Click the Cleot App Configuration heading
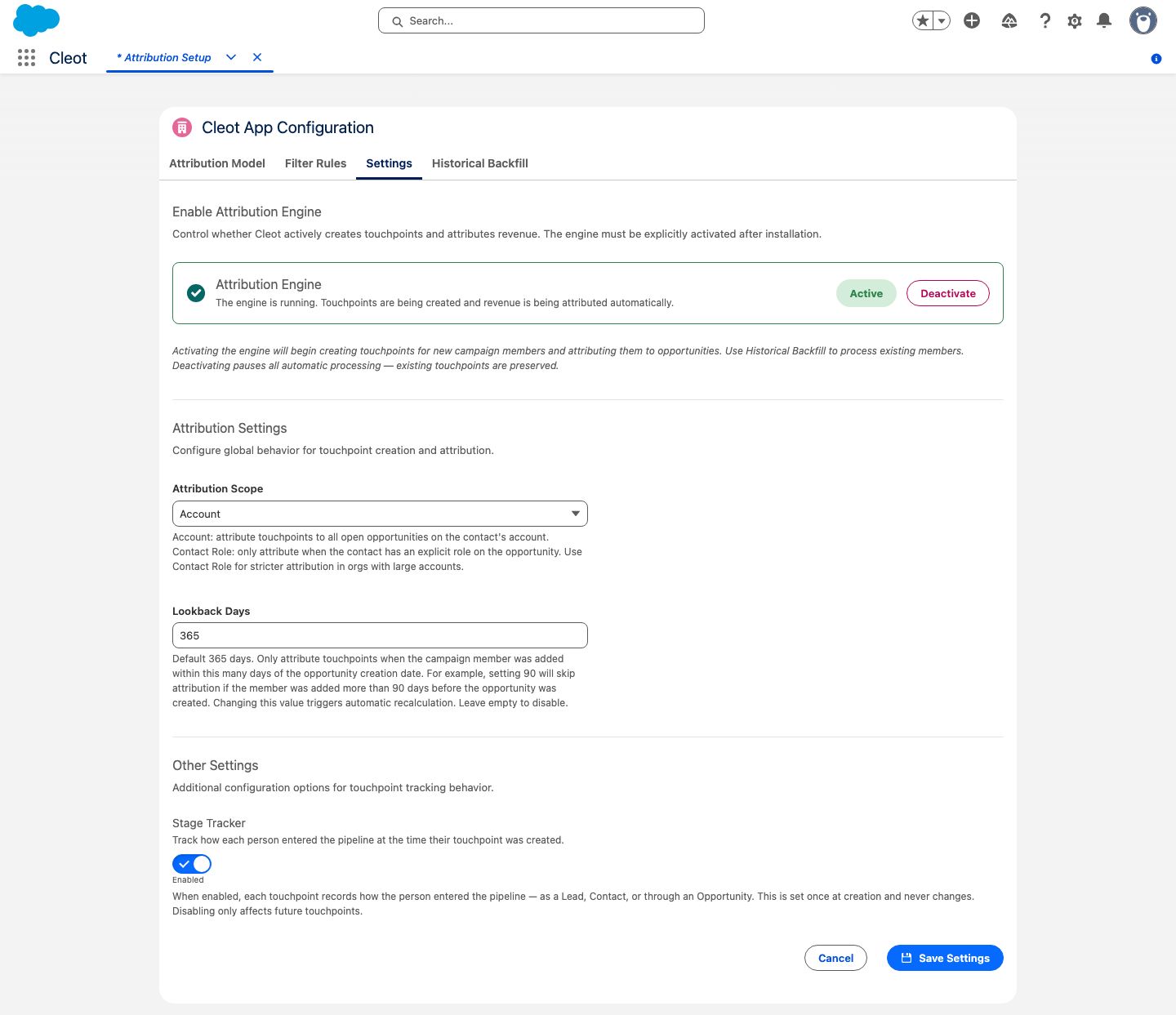 tap(287, 127)
